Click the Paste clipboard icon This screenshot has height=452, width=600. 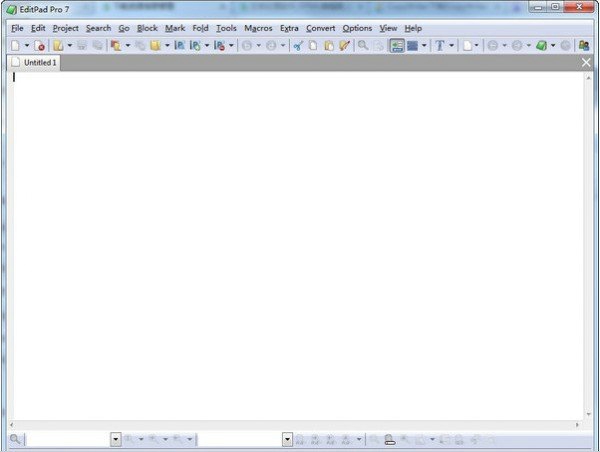[328, 45]
